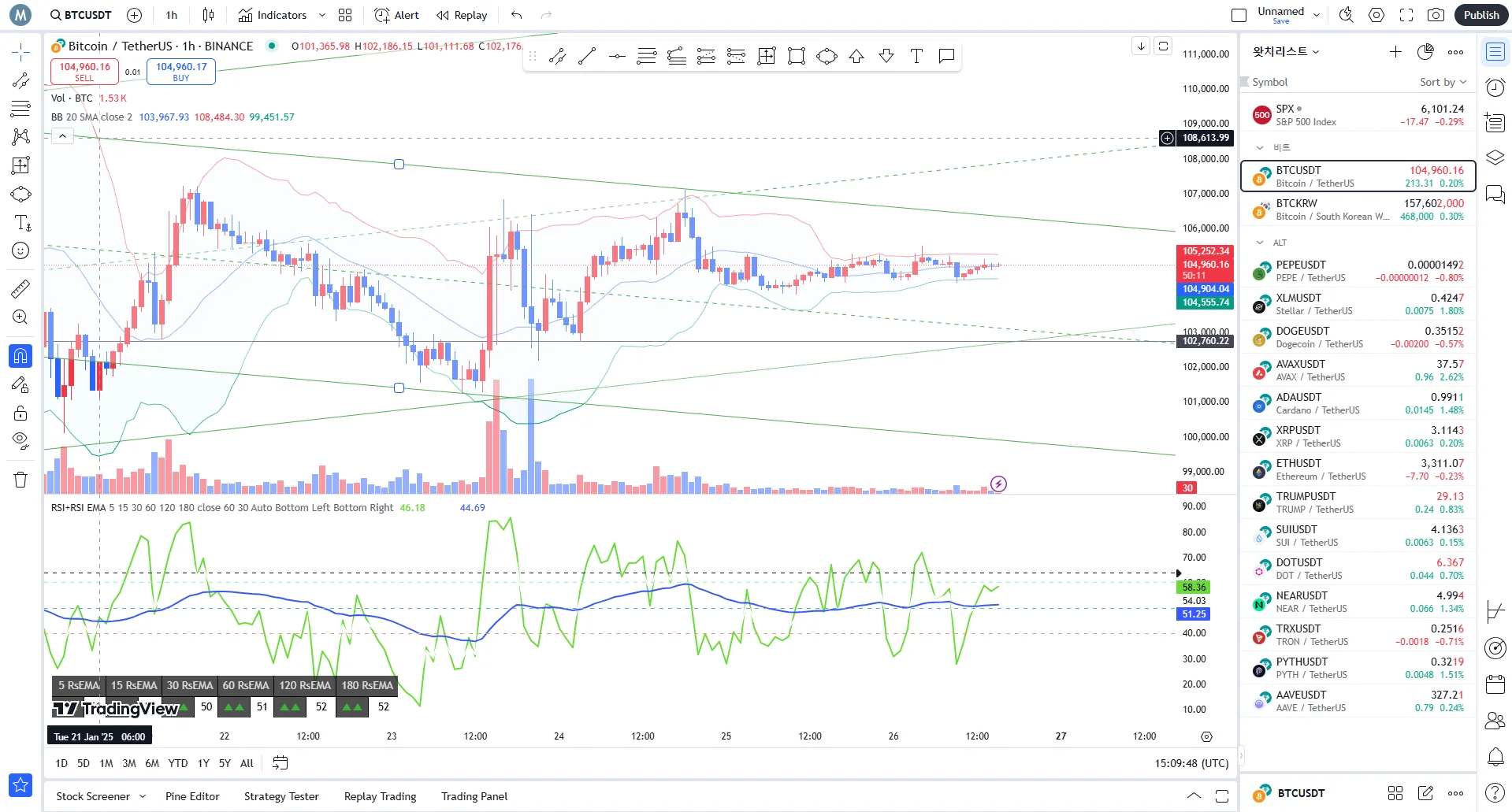
Task: Add a symbol to compare
Action: click(134, 15)
